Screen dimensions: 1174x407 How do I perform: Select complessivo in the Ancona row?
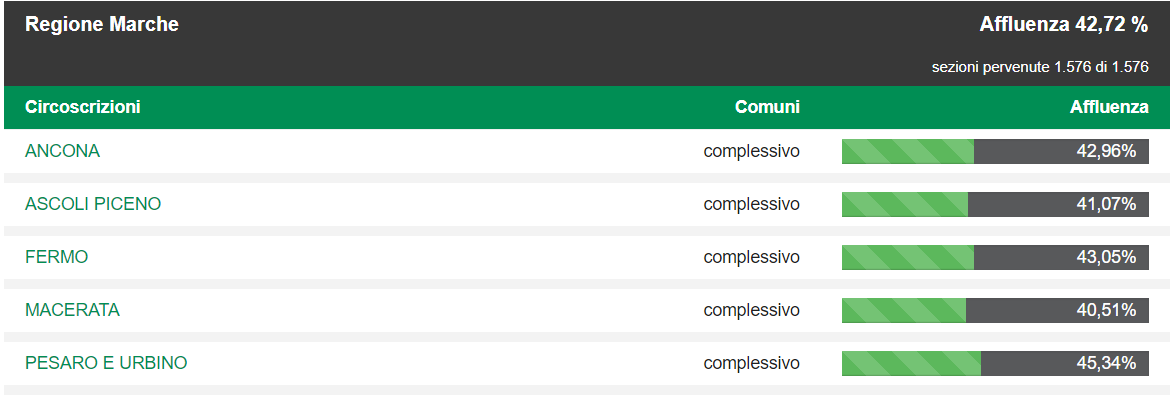pyautogui.click(x=751, y=152)
